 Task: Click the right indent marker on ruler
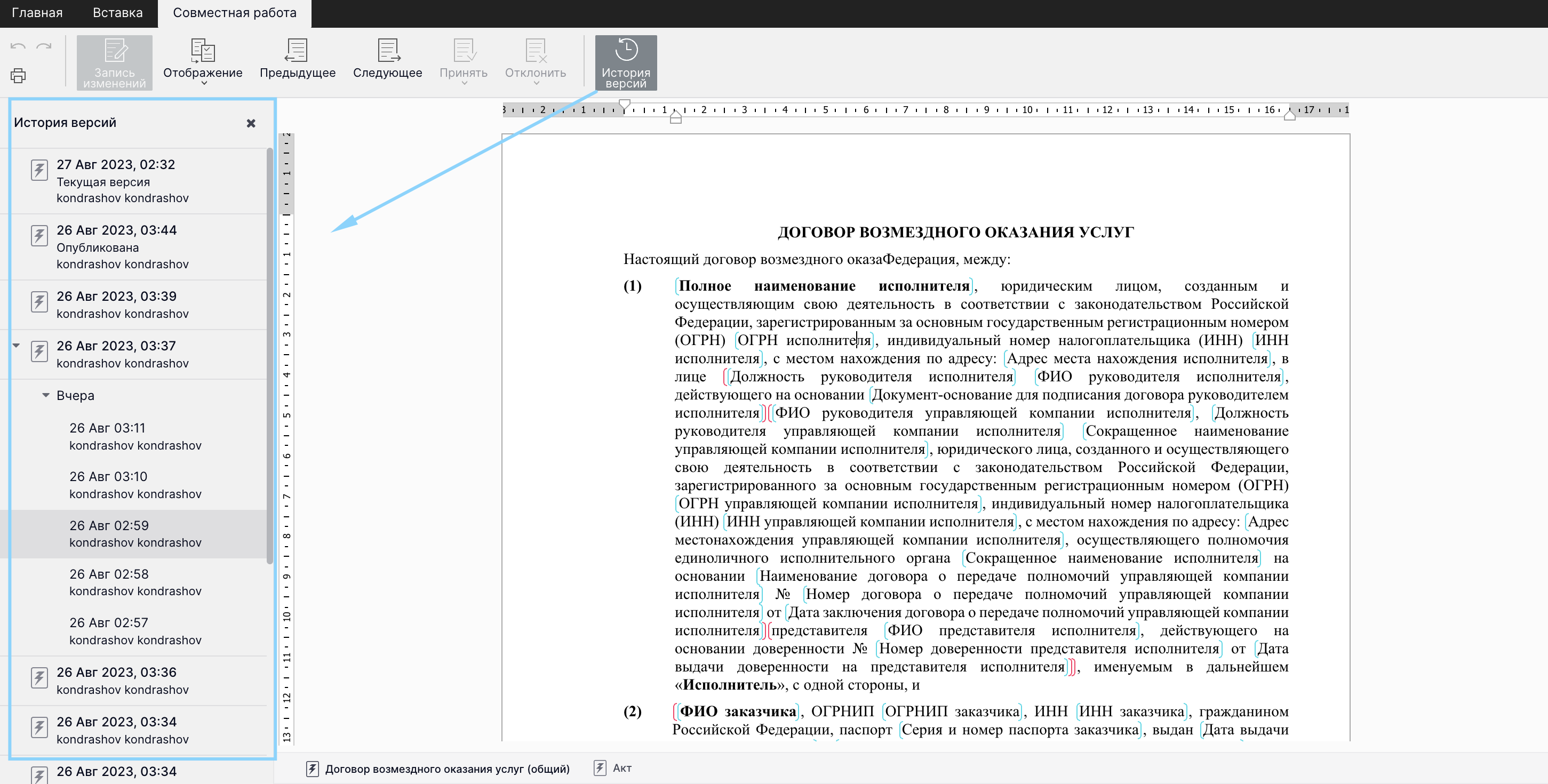pos(1289,115)
